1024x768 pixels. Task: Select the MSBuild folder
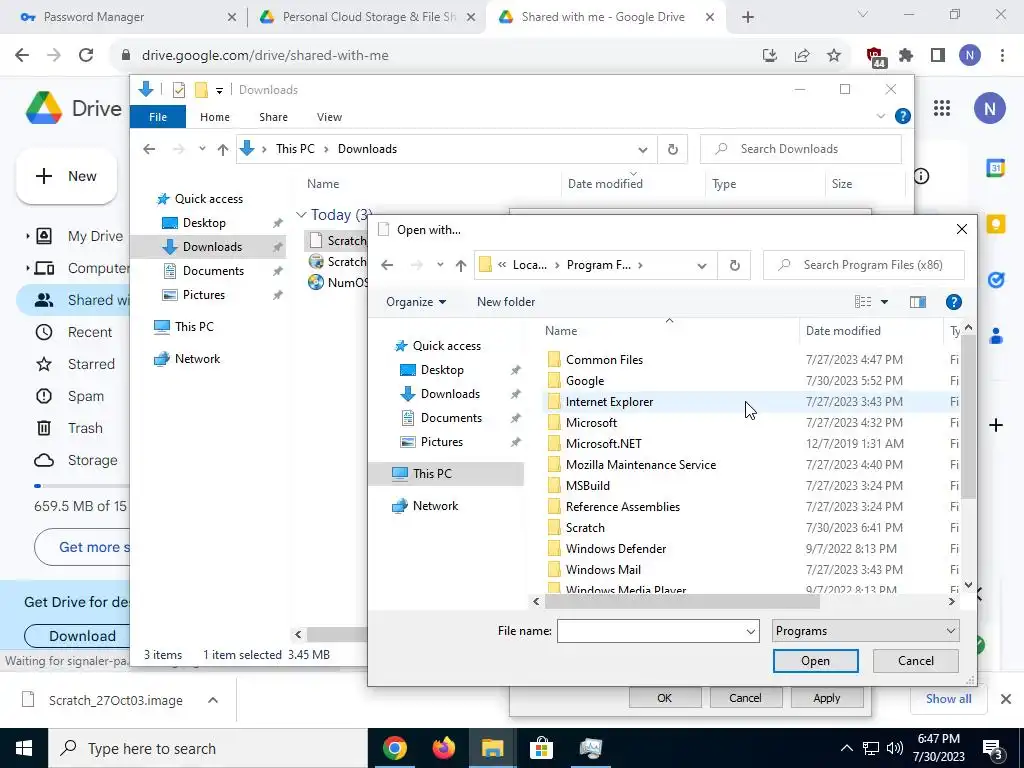[x=587, y=486]
